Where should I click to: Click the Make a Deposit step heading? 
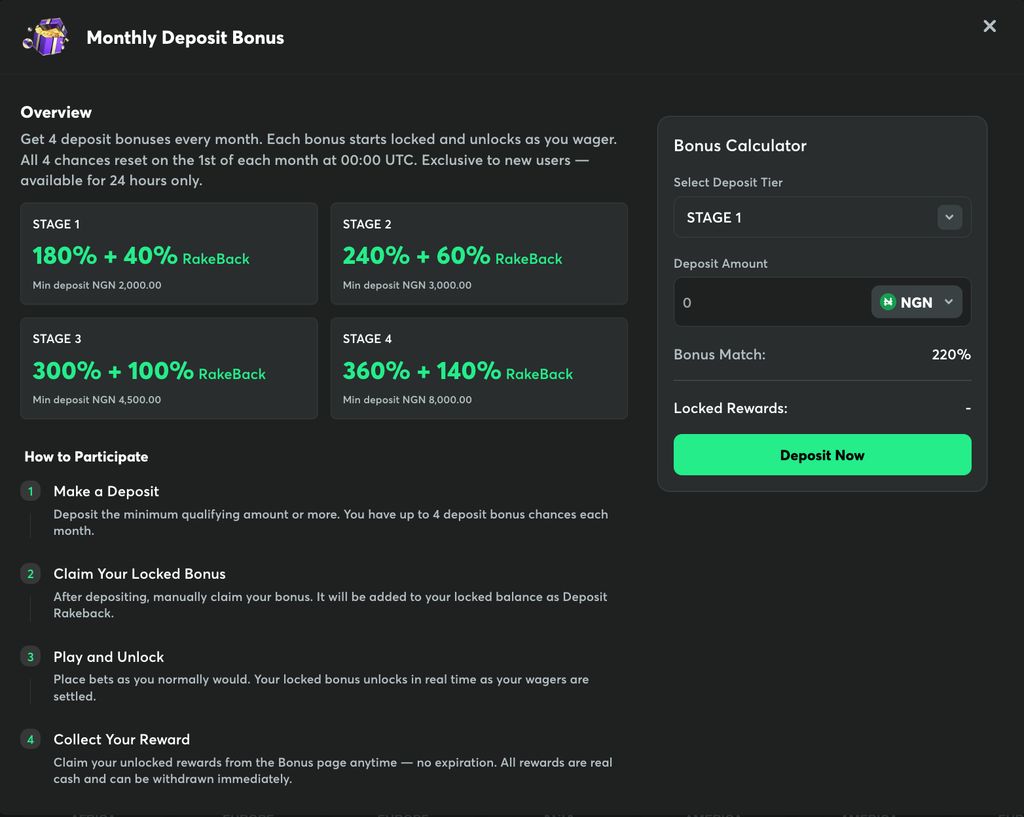tap(106, 491)
